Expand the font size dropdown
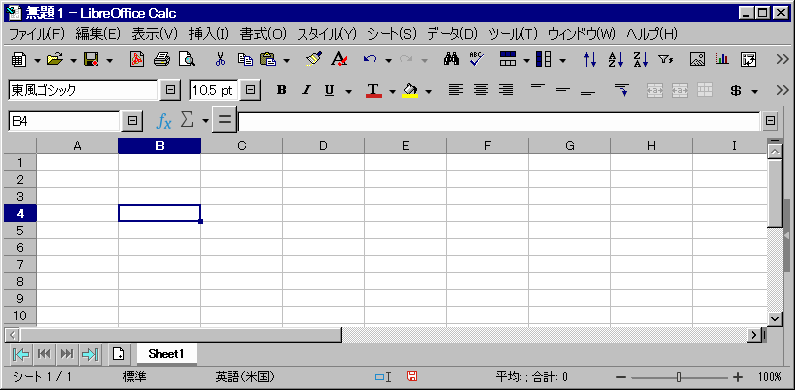The width and height of the screenshot is (795, 390). (x=250, y=90)
